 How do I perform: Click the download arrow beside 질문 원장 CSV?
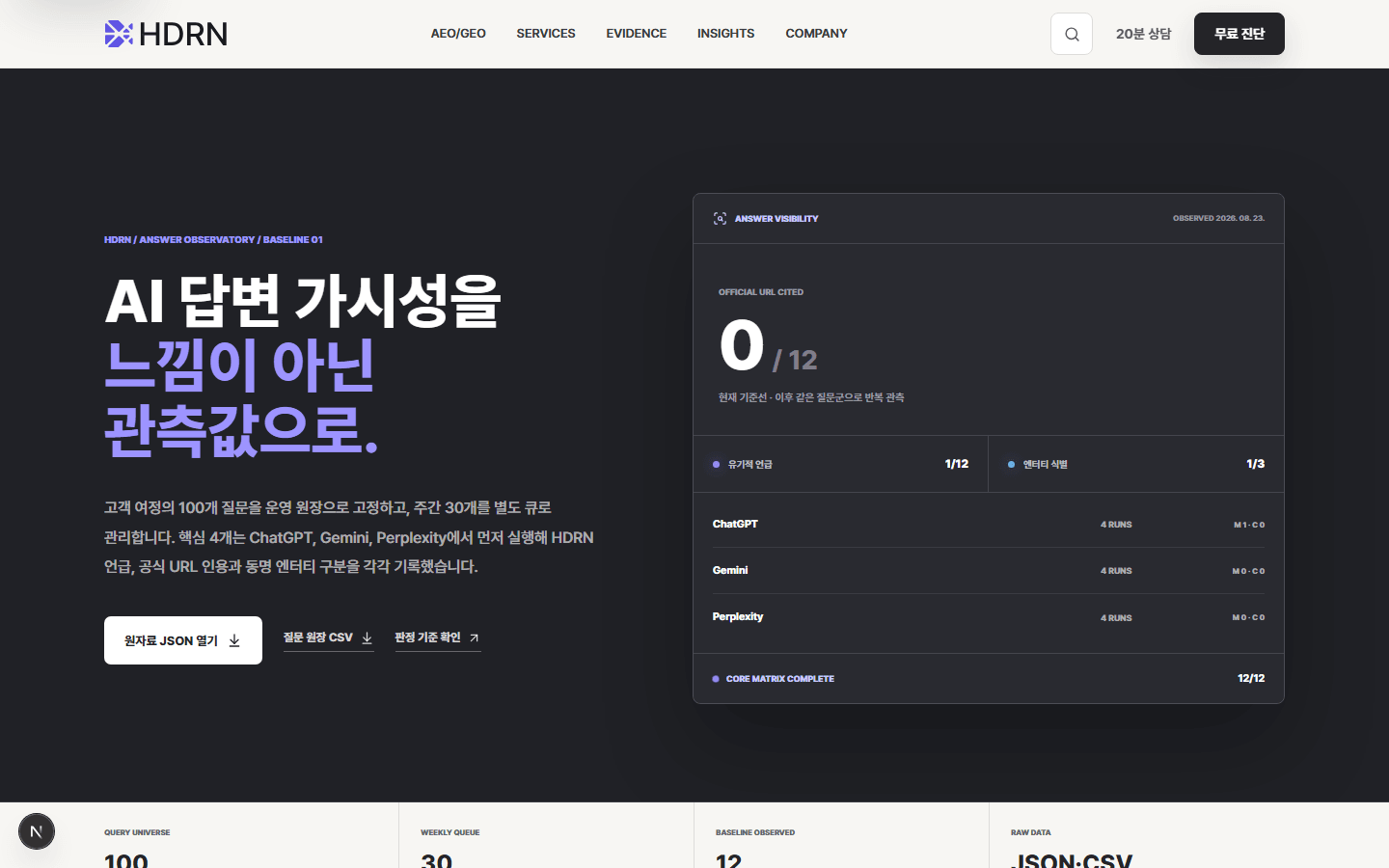tap(367, 637)
